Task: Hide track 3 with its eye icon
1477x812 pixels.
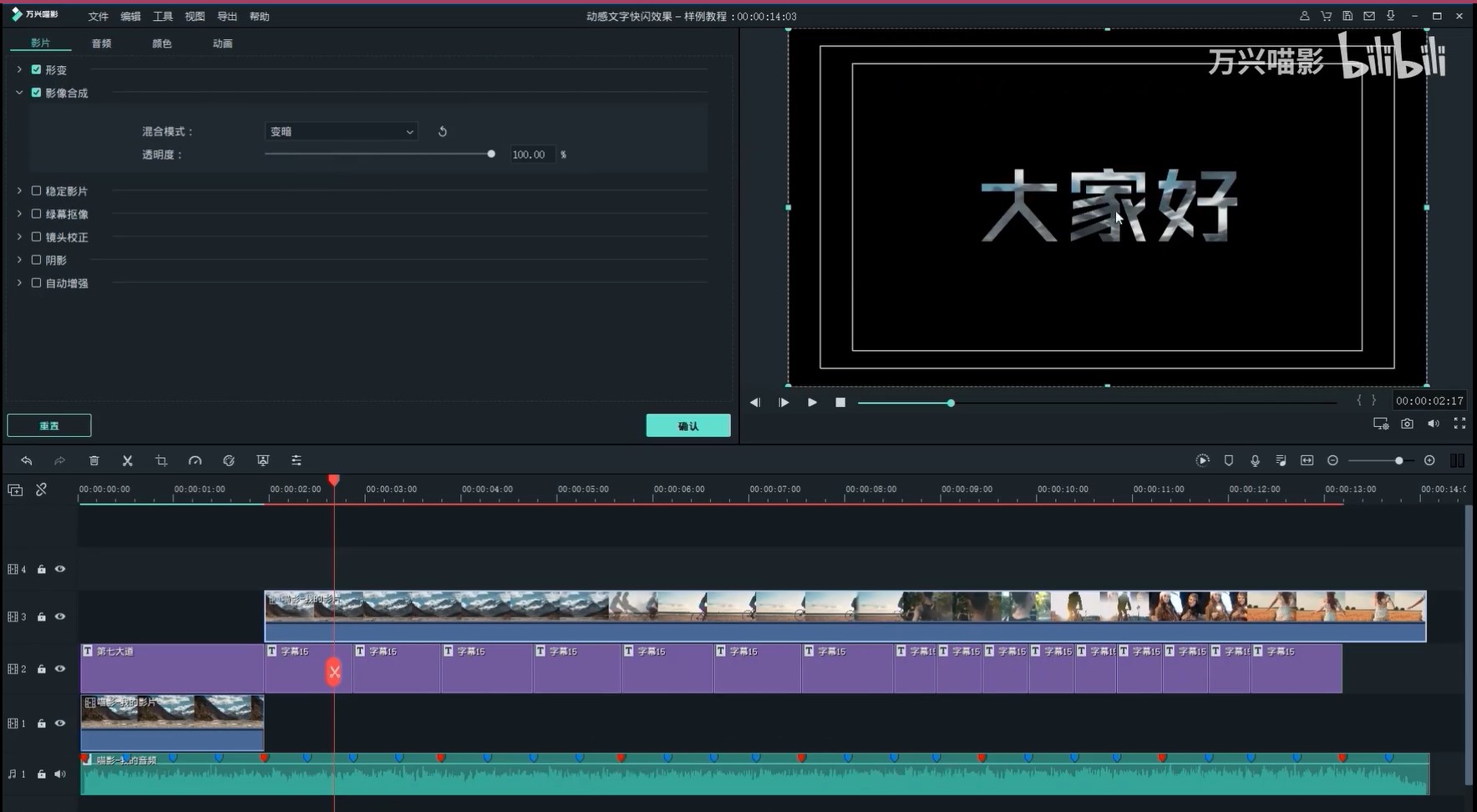Action: point(60,617)
